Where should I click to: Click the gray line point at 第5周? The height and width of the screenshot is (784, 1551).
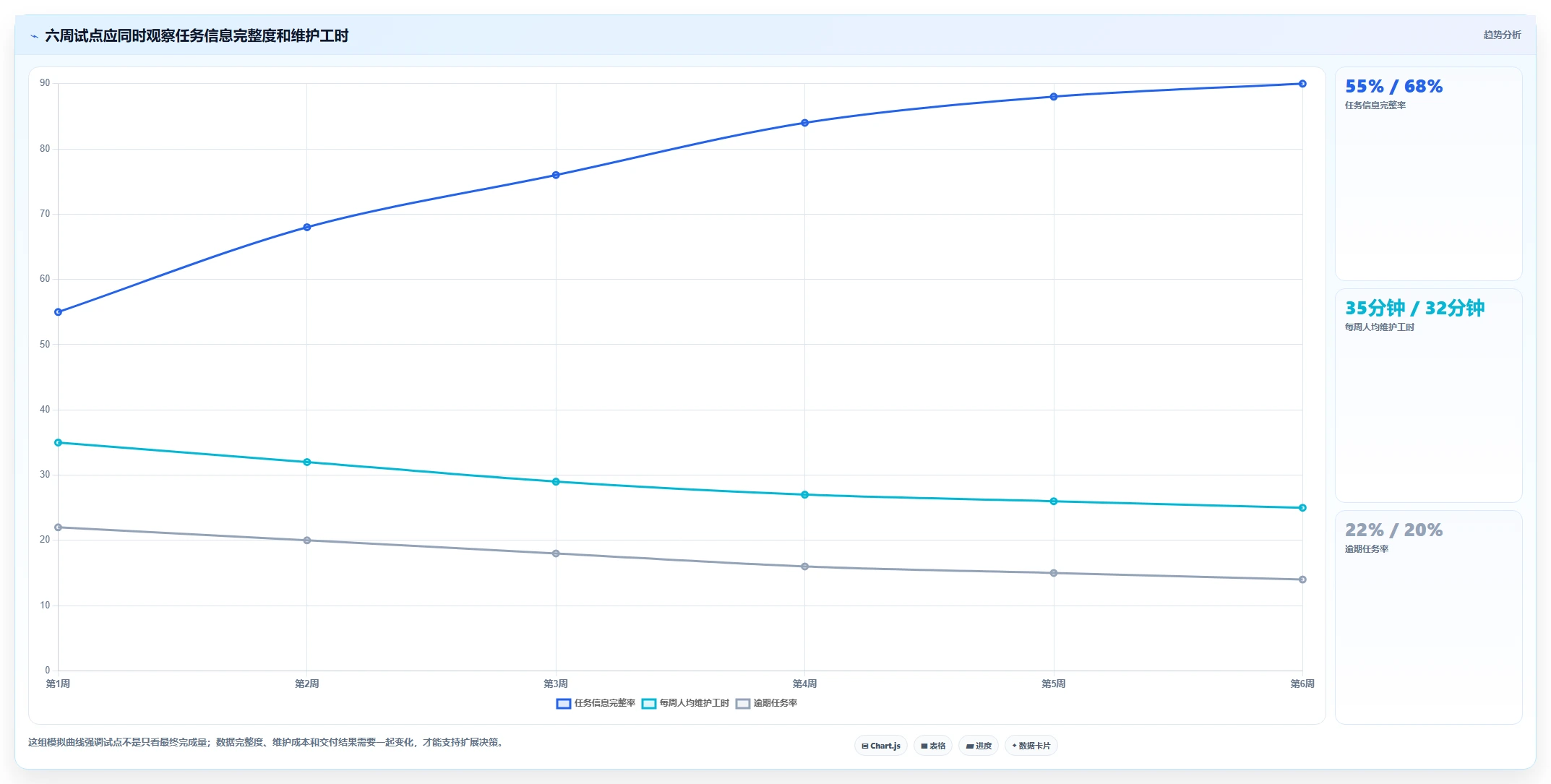[x=1054, y=573]
